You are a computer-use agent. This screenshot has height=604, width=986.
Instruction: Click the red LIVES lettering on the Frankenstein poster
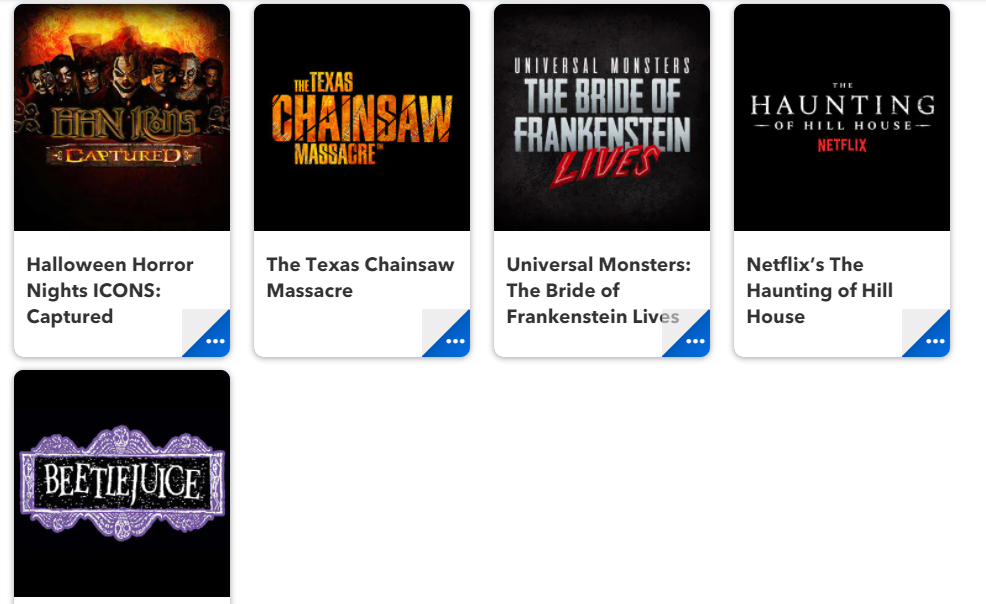click(x=605, y=165)
